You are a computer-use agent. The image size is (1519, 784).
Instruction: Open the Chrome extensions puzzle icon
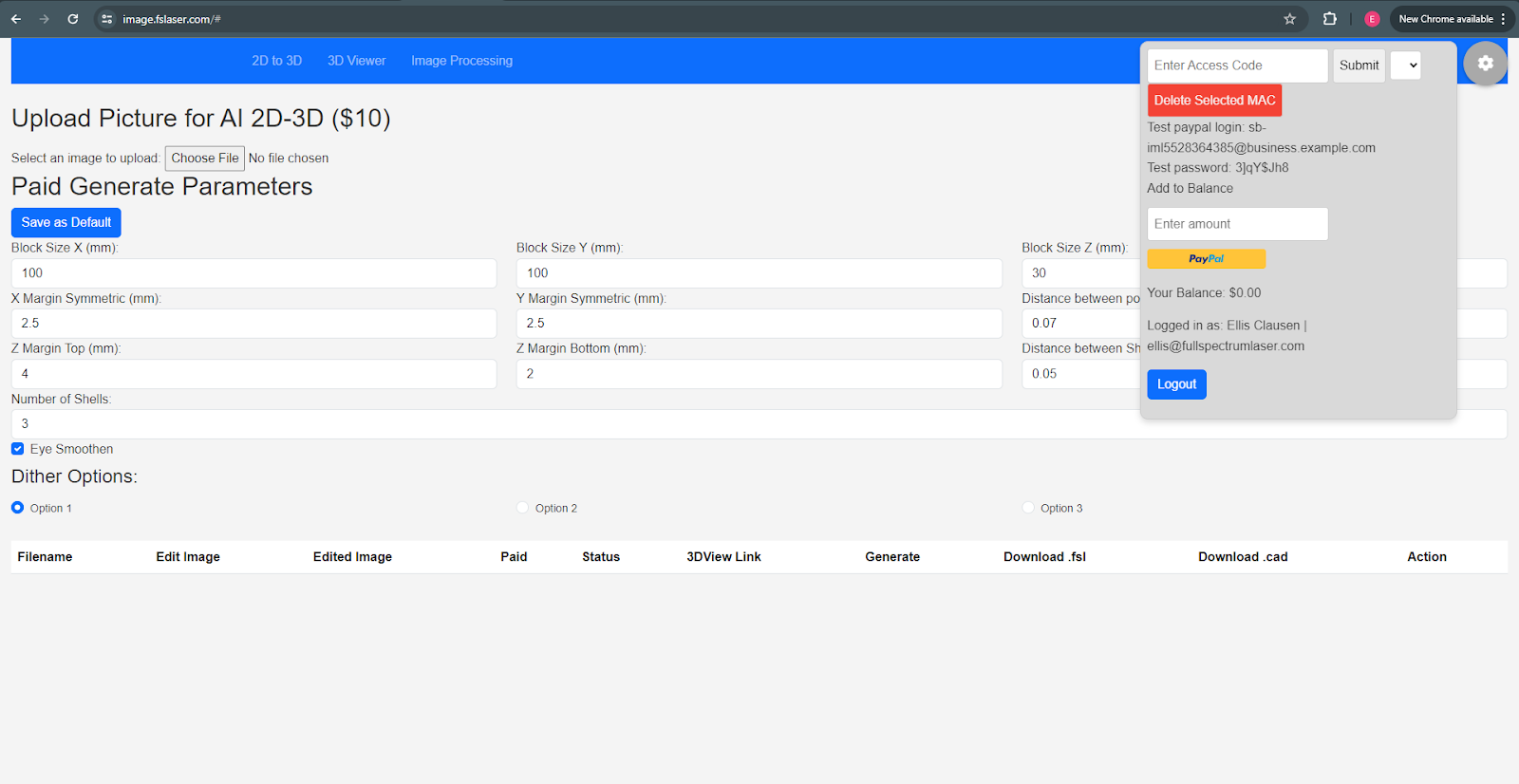pyautogui.click(x=1329, y=19)
